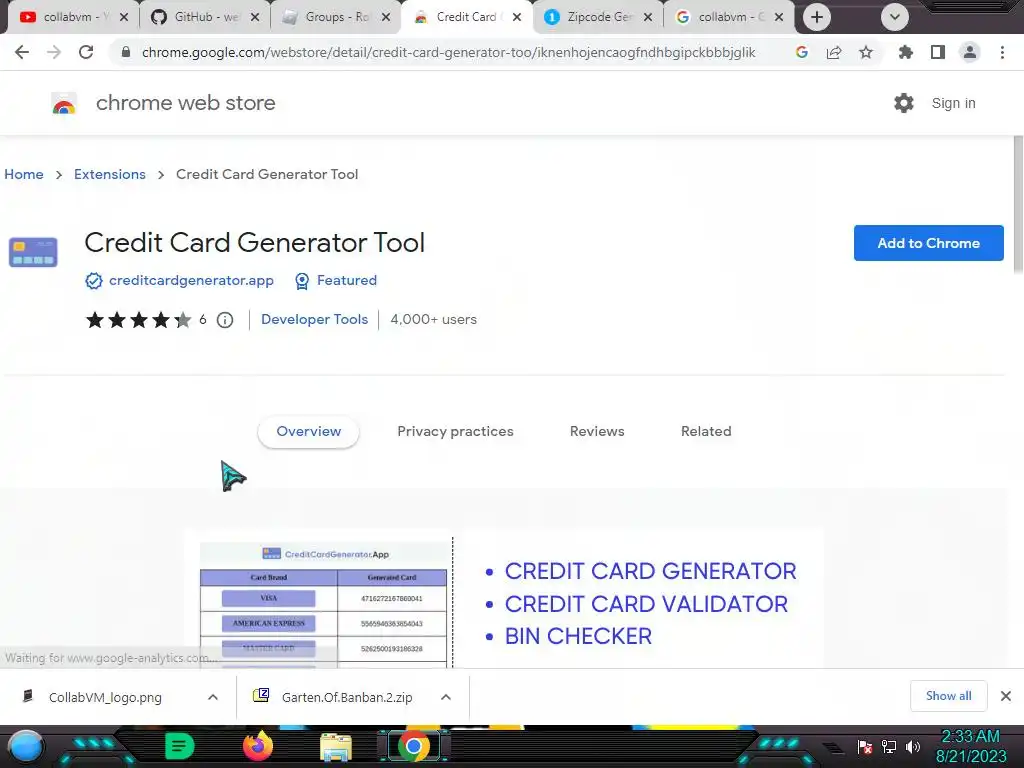Close the downloads bar
This screenshot has height=768, width=1024.
click(1006, 696)
